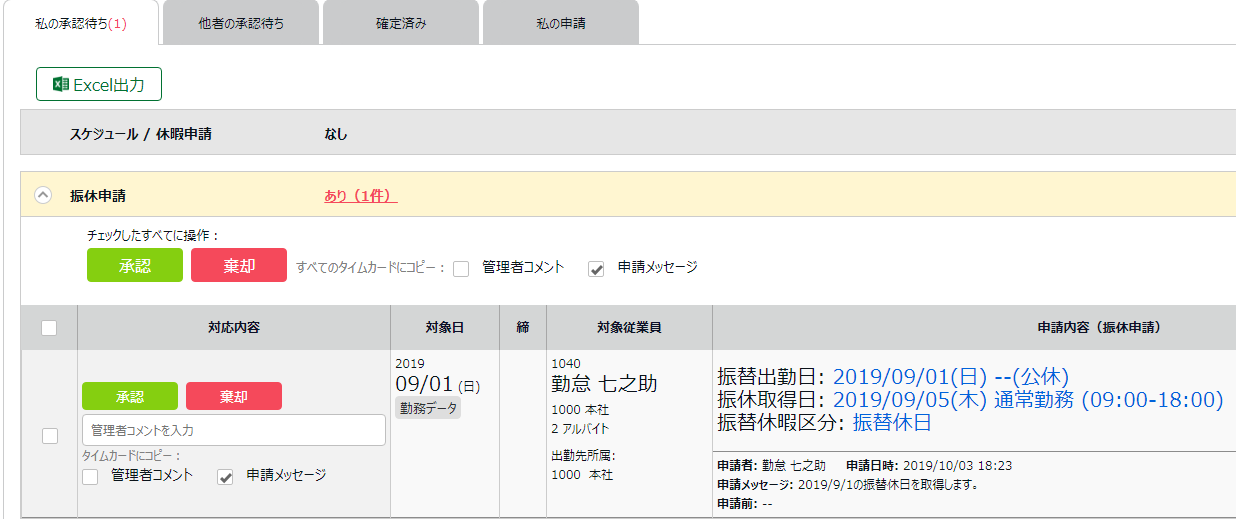Click bulk 棄却 button for all checked

tap(239, 265)
